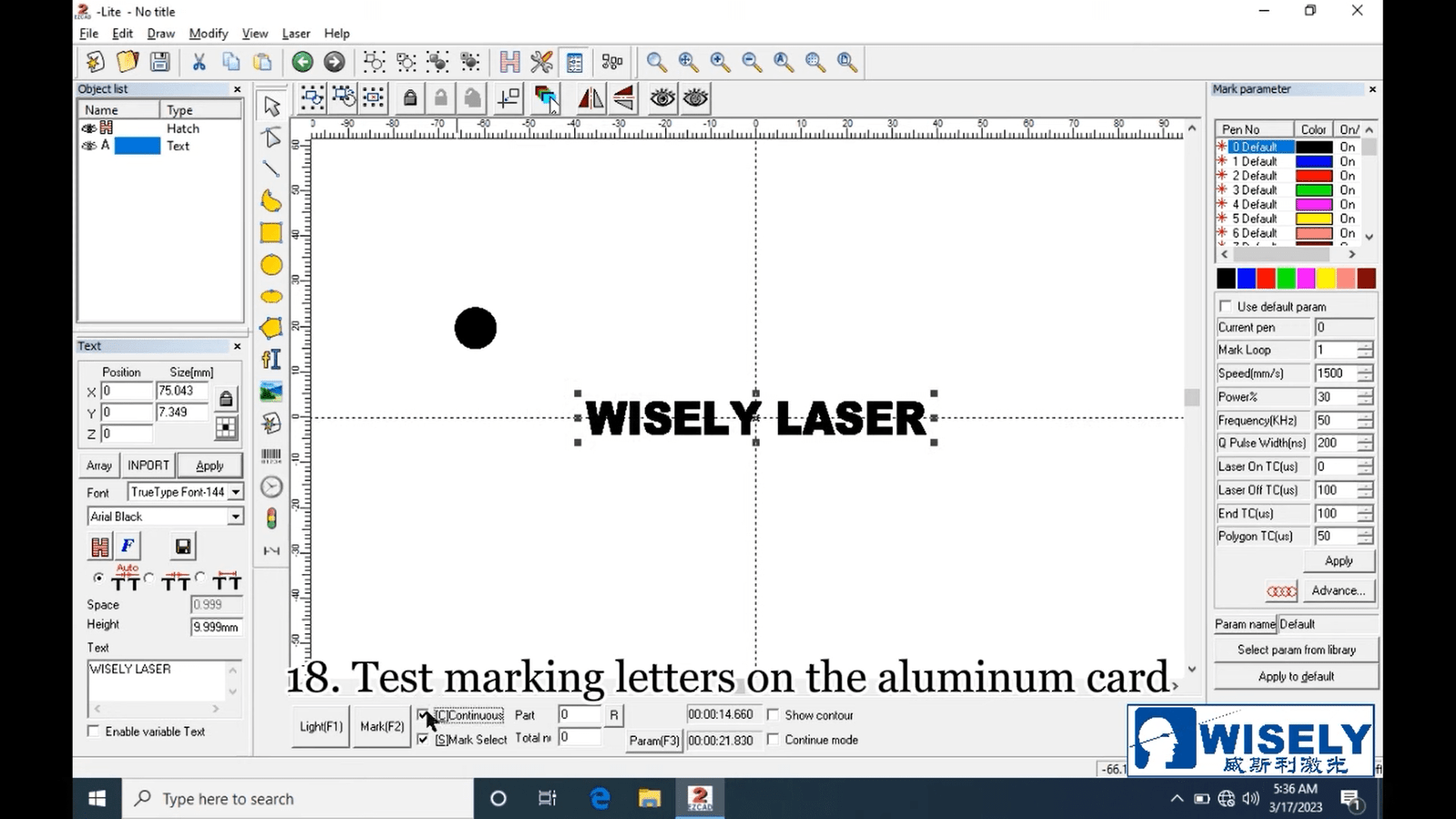1456x819 pixels.
Task: Check the Enable variable Text box
Action: 94,732
